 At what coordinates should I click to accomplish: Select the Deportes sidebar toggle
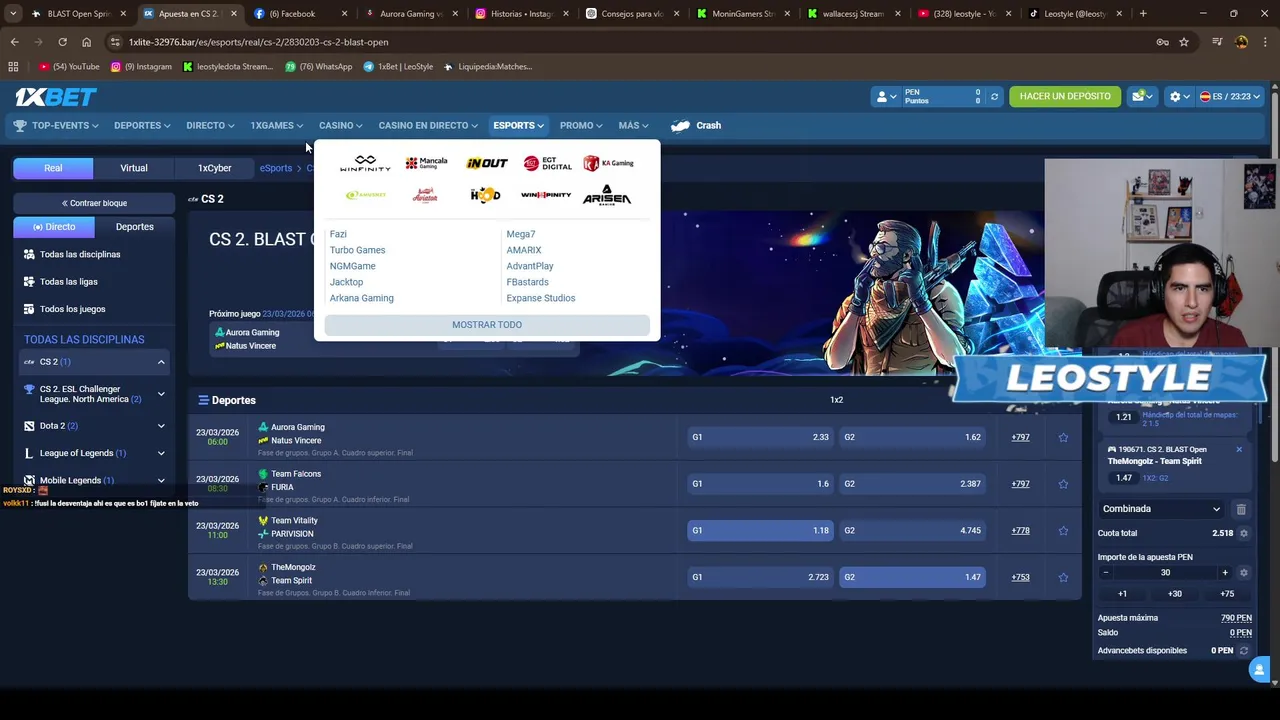pos(134,227)
